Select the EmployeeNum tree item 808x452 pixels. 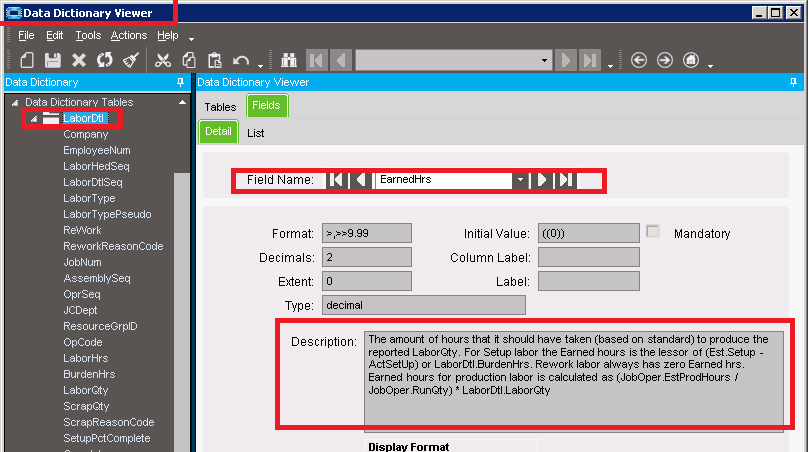[x=97, y=150]
